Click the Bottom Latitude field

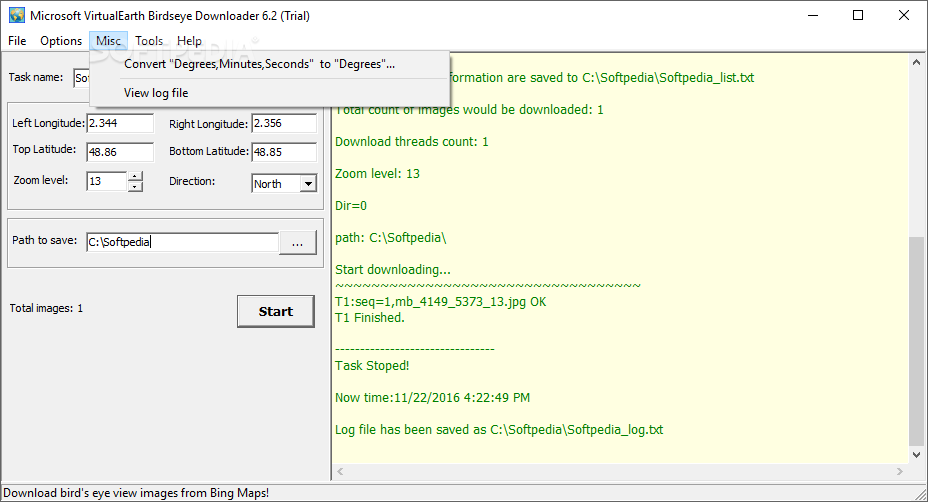click(x=284, y=152)
